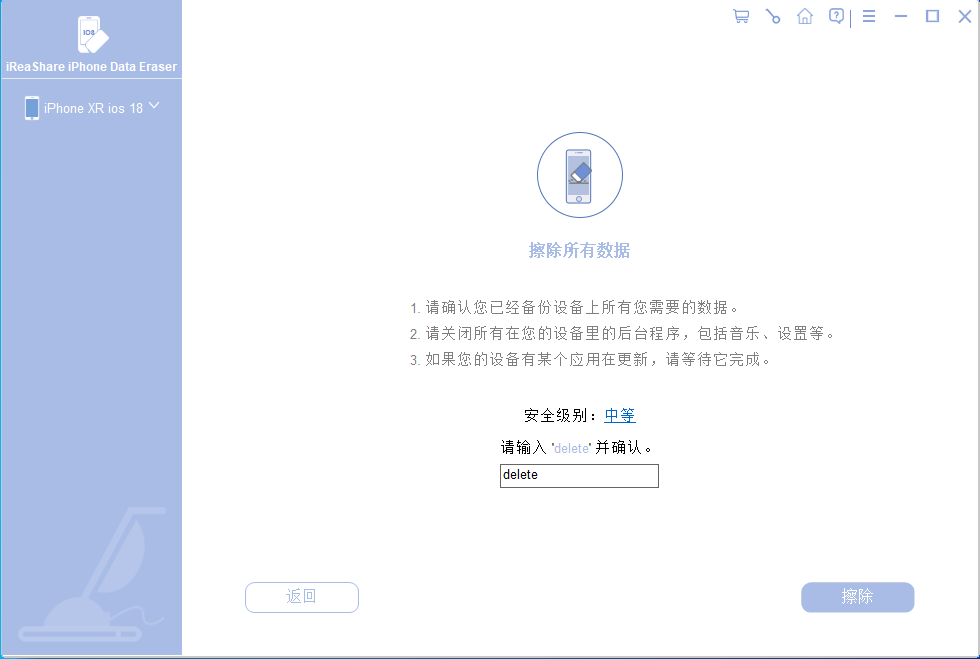
Task: Expand the iPhone XR ios 18 dropdown arrow
Action: tap(154, 105)
